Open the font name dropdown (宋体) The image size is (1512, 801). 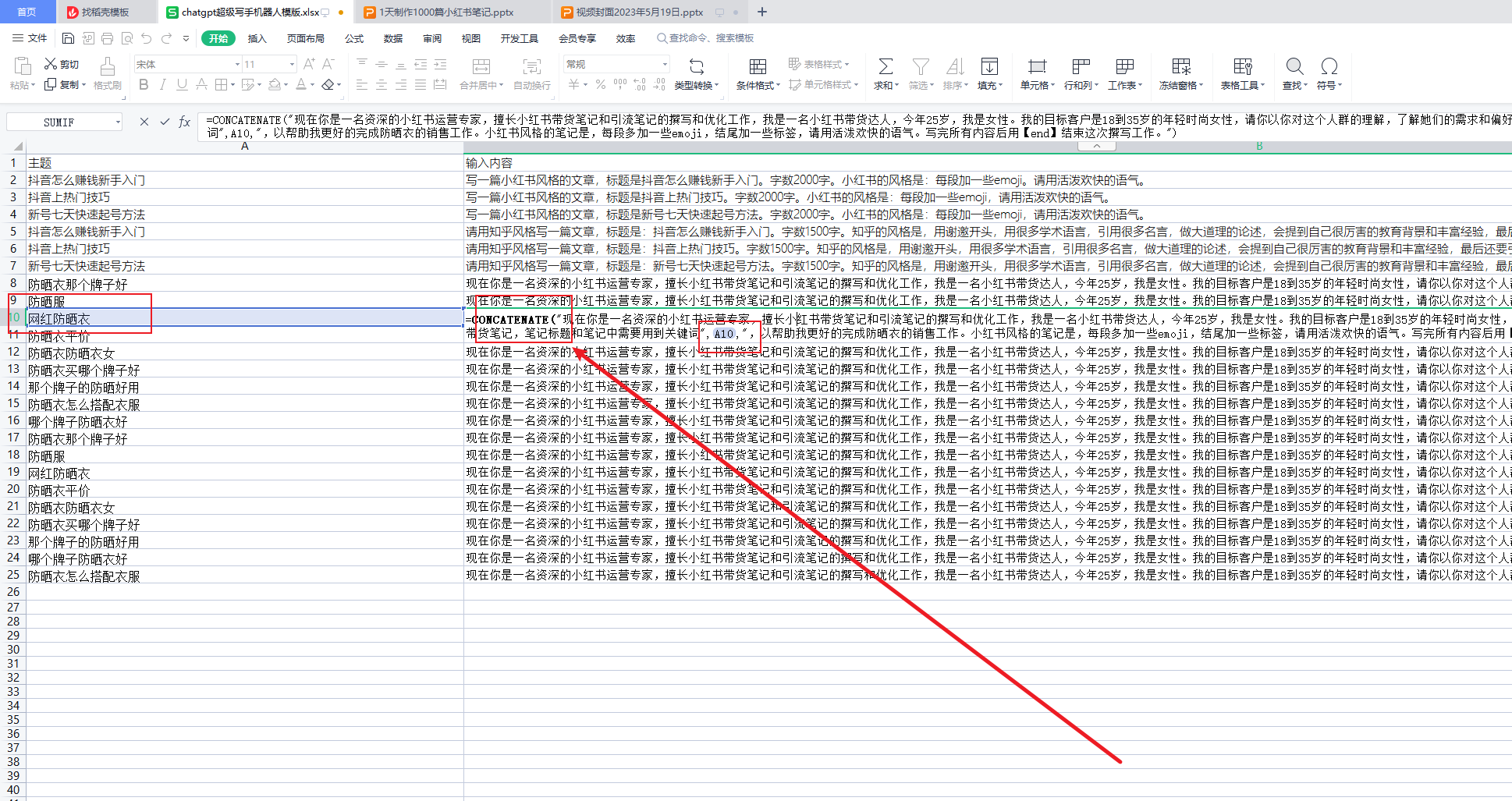(237, 64)
